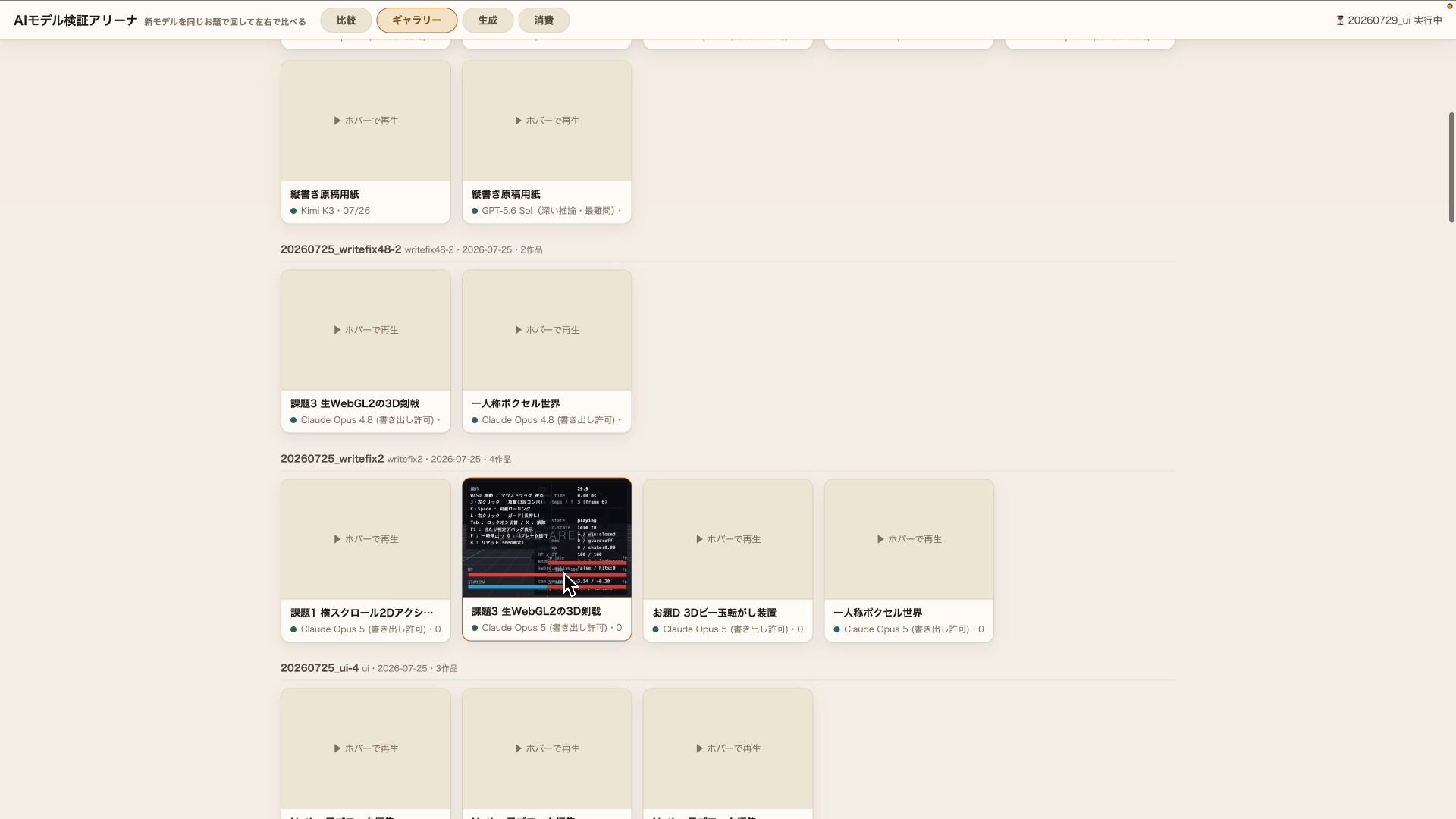The width and height of the screenshot is (1456, 819).
Task: Go to the 消費 tab
Action: coord(544,20)
